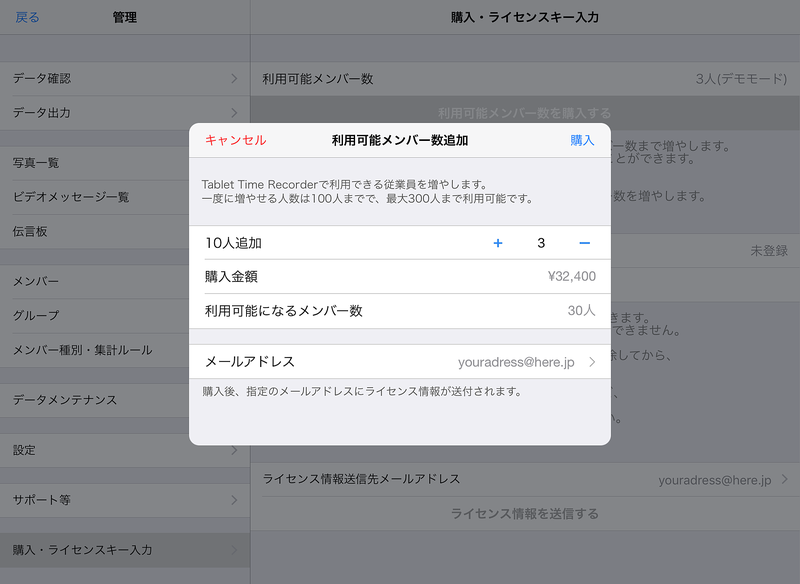Tap the plus icon to add members
The height and width of the screenshot is (584, 800).
498,243
